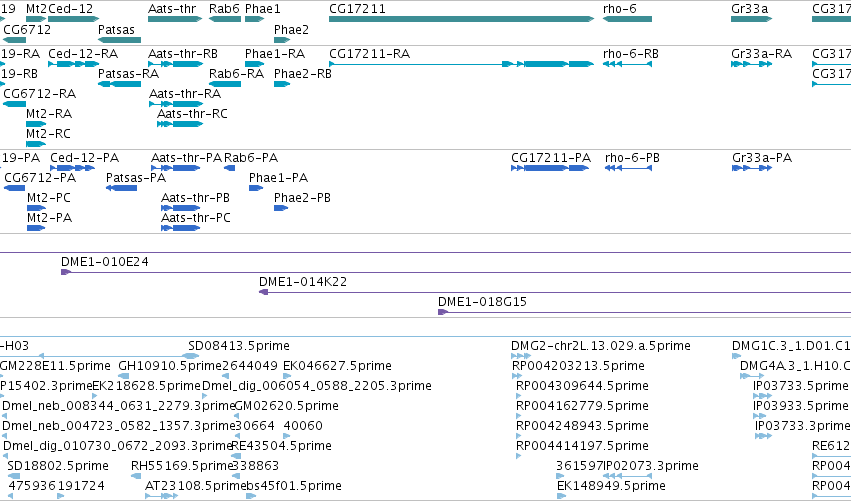Click the Mt2-RC transcript
This screenshot has height=501, width=851.
[36, 144]
